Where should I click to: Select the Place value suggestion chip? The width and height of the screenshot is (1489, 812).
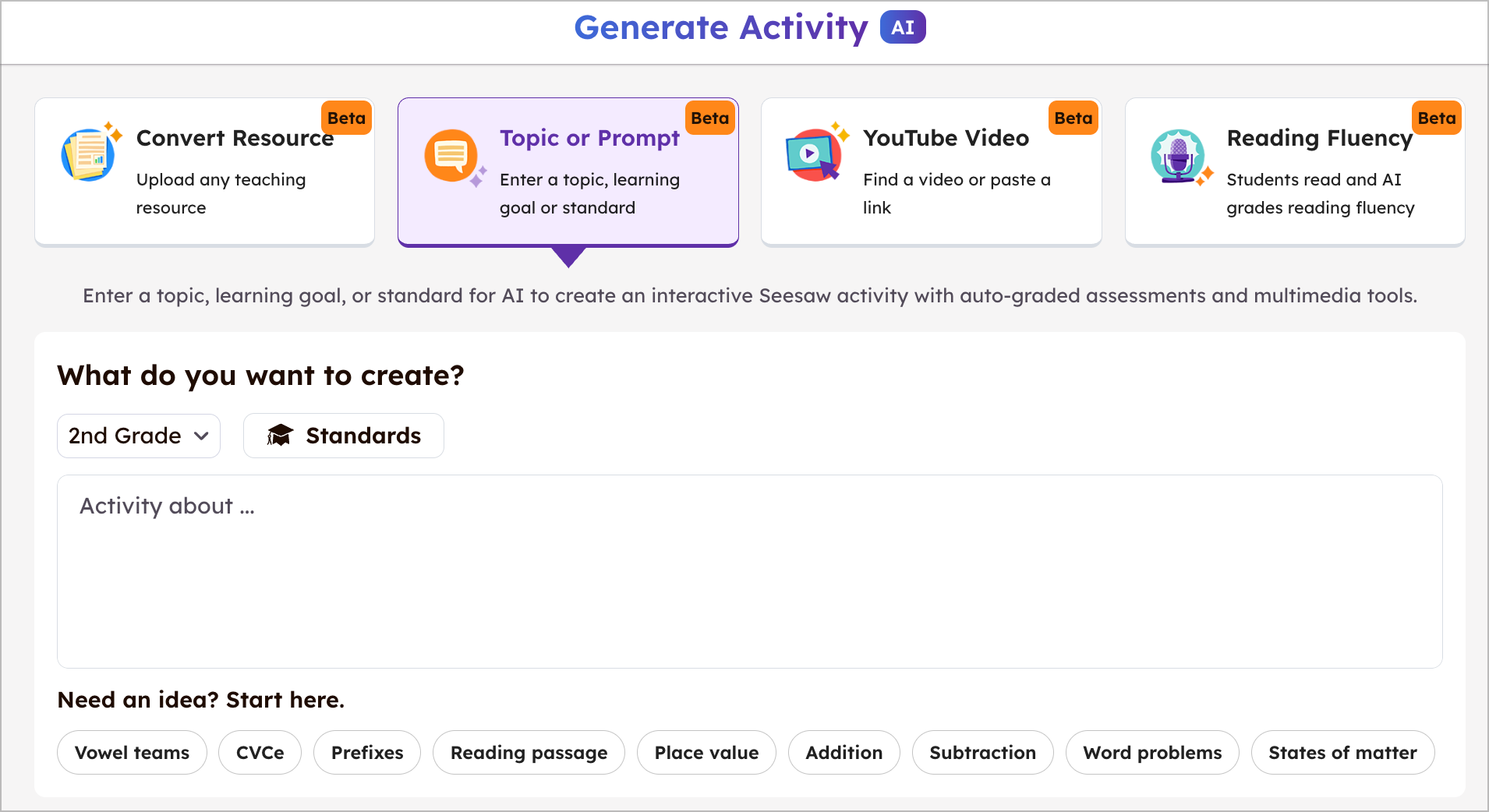pos(706,753)
